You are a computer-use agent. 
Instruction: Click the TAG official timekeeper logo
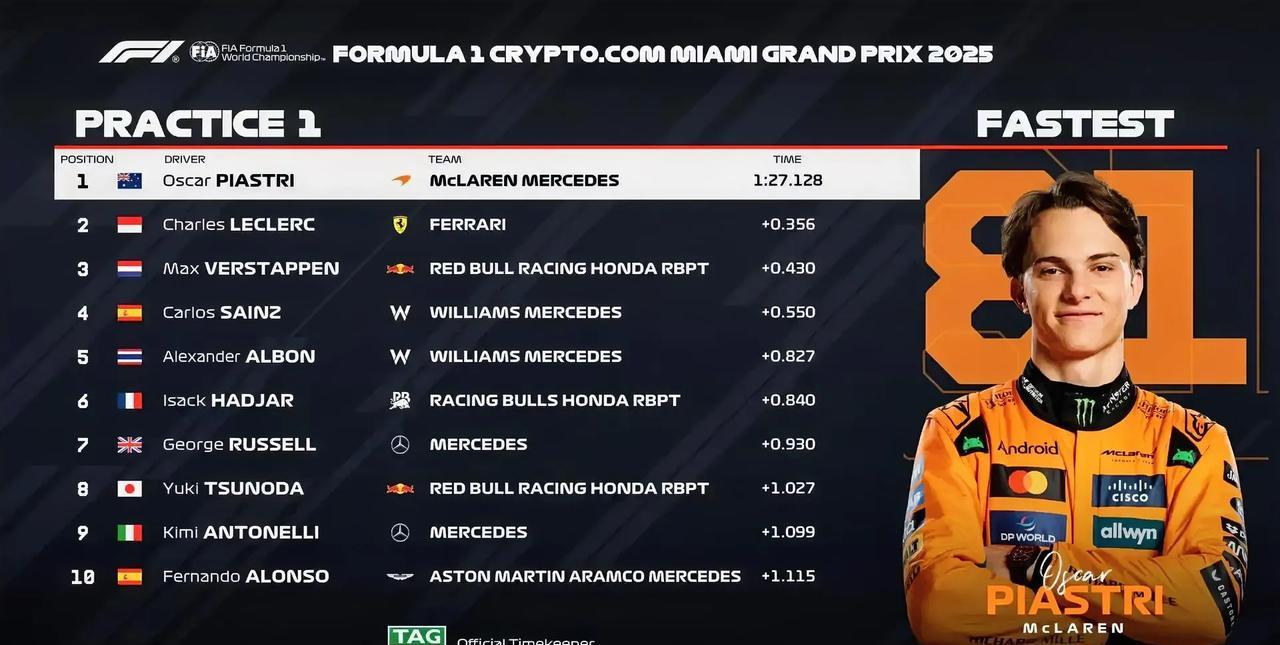click(x=417, y=636)
